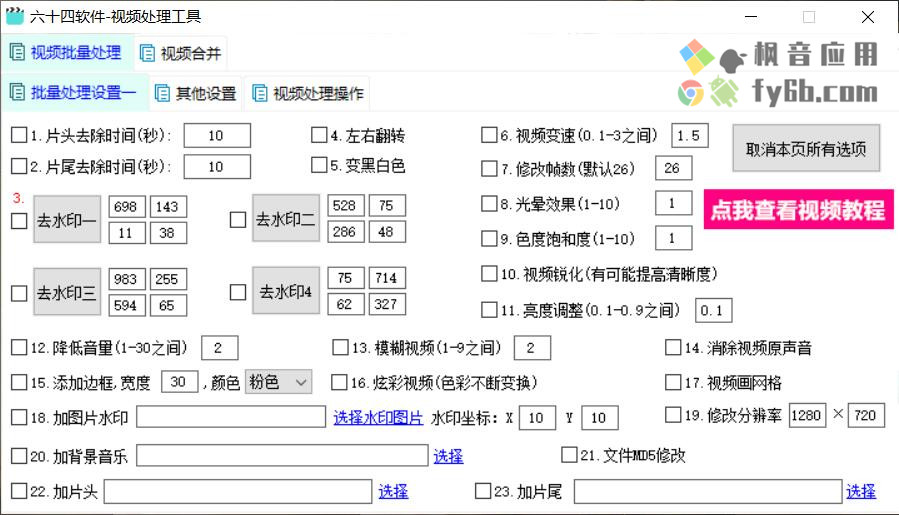Viewport: 899px width, 515px height.
Task: Enable 18.加图片水印 checkbox
Action: coord(19,418)
